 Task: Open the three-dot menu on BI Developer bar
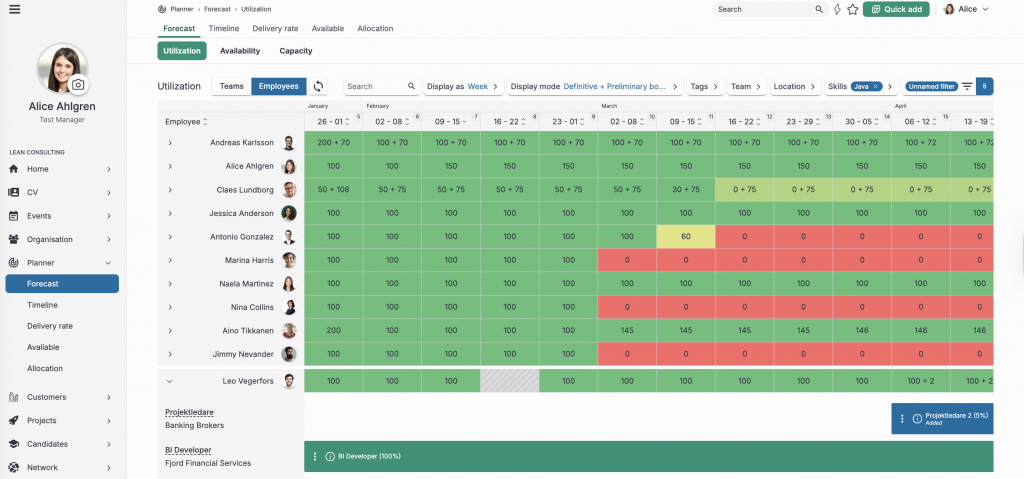coord(315,456)
